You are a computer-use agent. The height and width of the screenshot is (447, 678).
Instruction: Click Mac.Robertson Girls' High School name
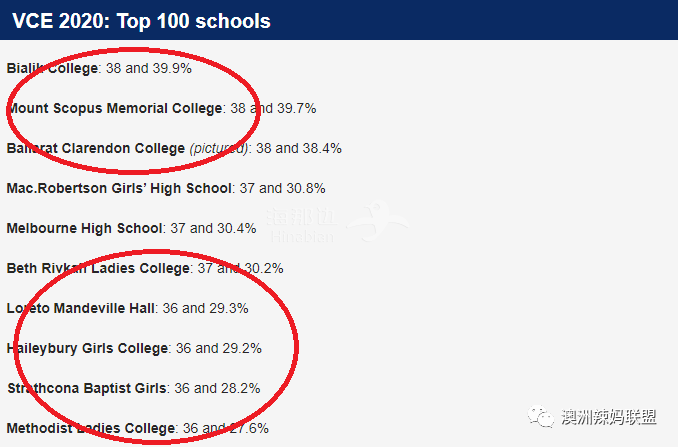click(119, 188)
